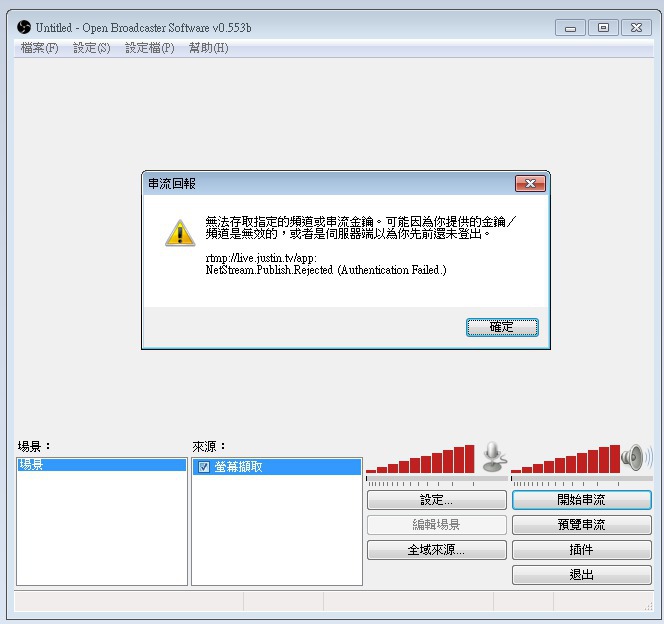Click the warning icon in the dialog
Screen dimensions: 664x624
[x=180, y=233]
